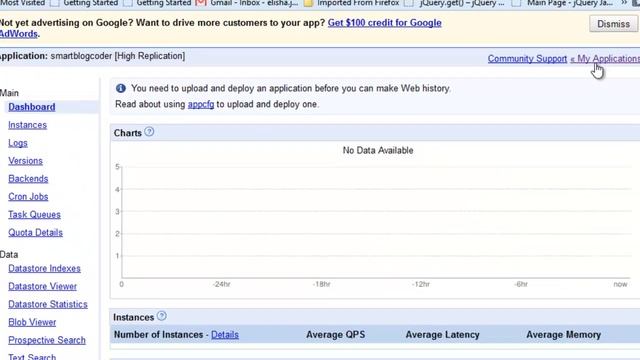Click the -24hr chart axis label
Image resolution: width=640 pixels, height=360 pixels.
click(x=222, y=284)
